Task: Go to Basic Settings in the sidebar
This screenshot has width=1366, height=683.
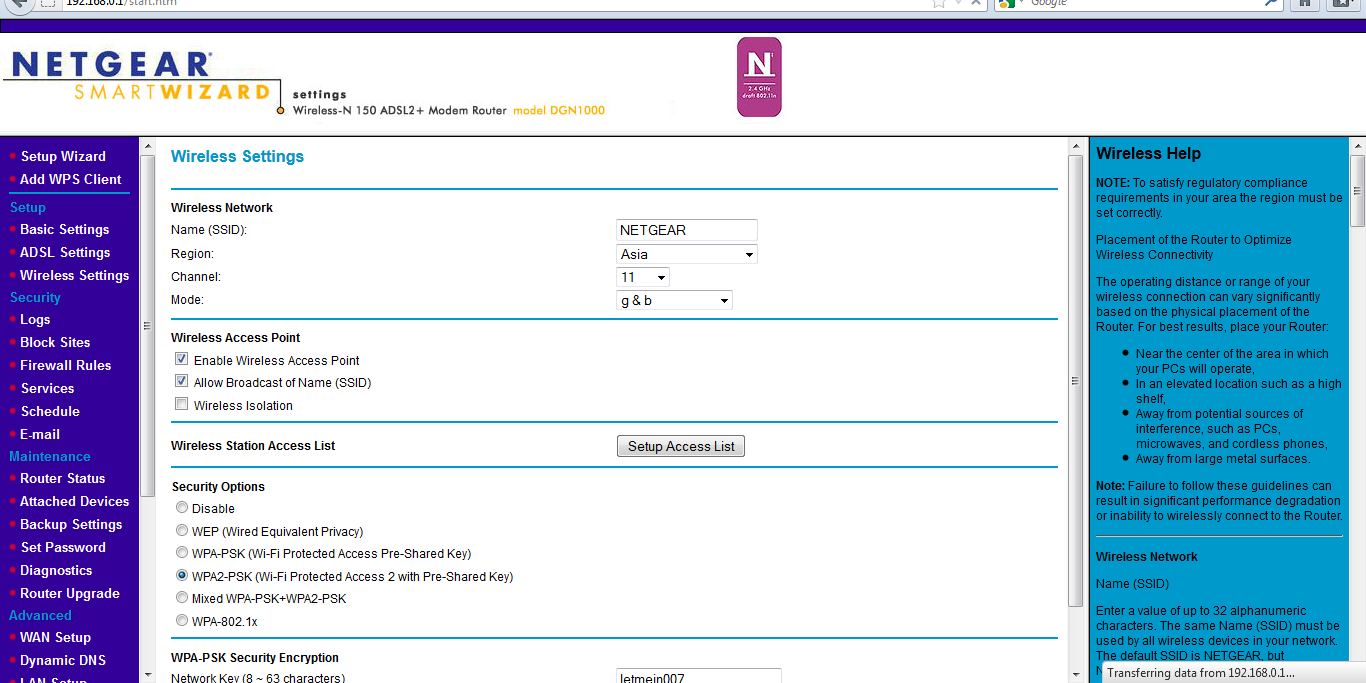Action: coord(64,229)
